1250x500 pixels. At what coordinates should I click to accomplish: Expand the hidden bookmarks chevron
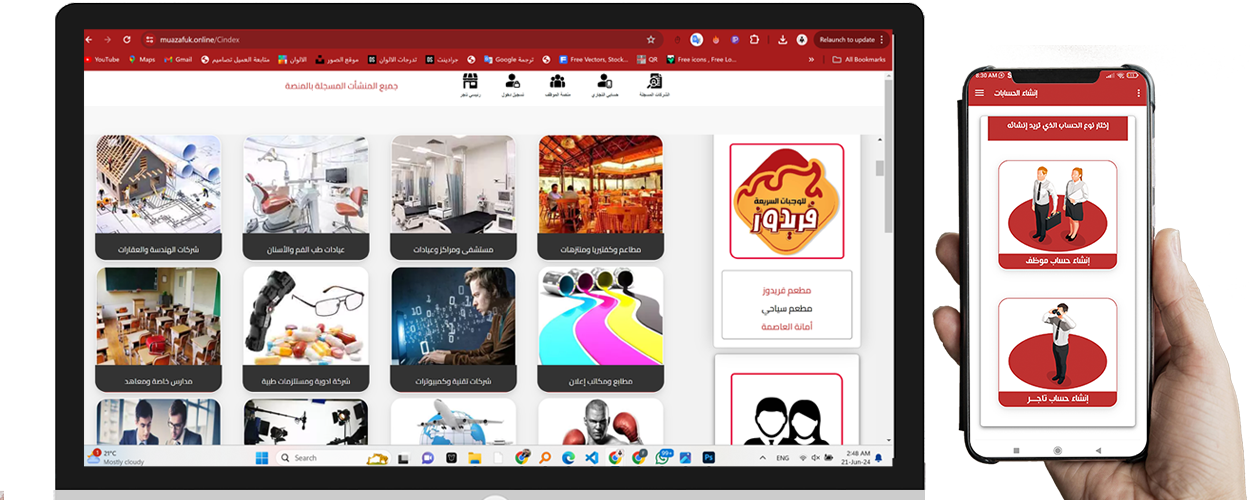pos(810,59)
